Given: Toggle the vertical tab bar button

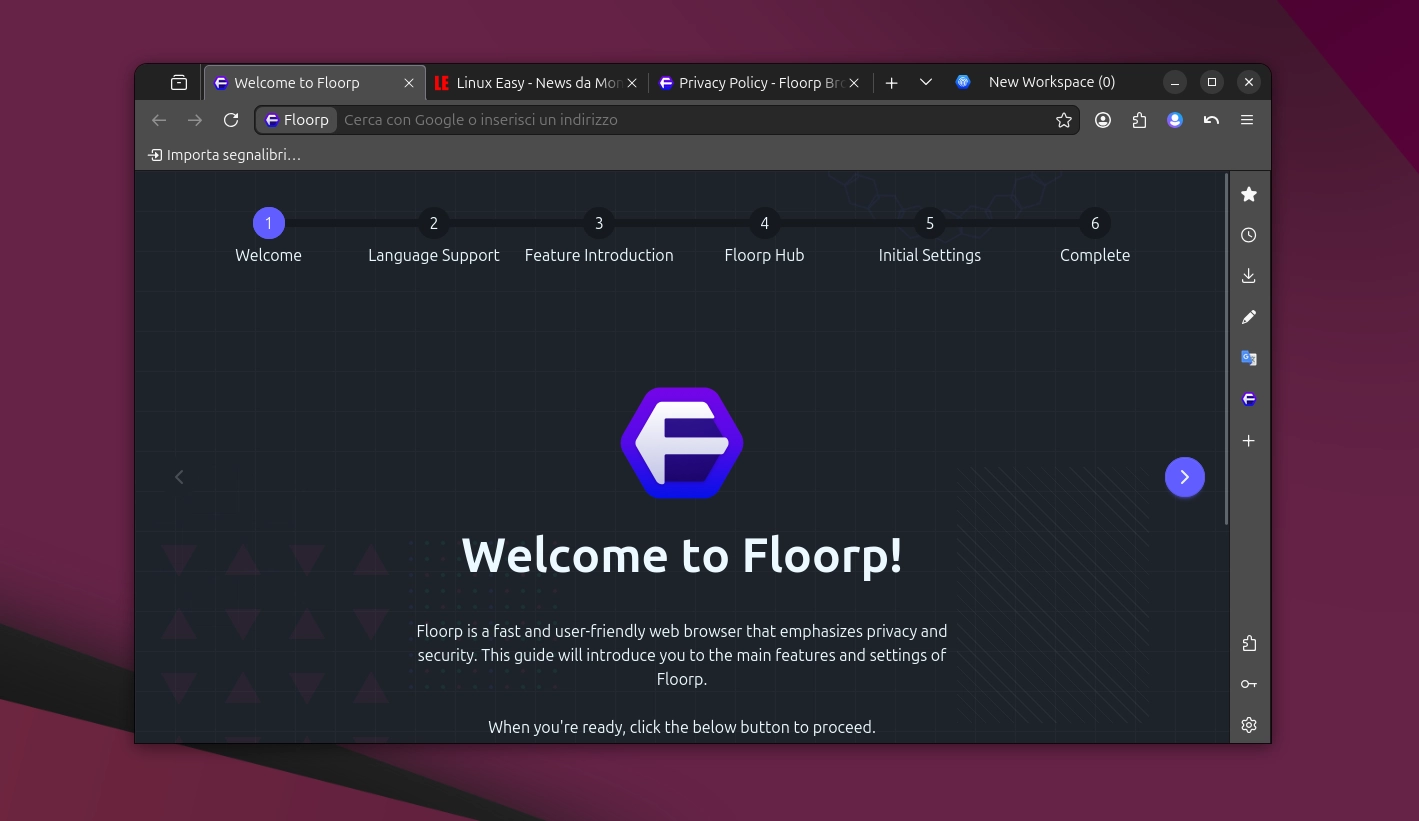Looking at the screenshot, I should point(178,82).
